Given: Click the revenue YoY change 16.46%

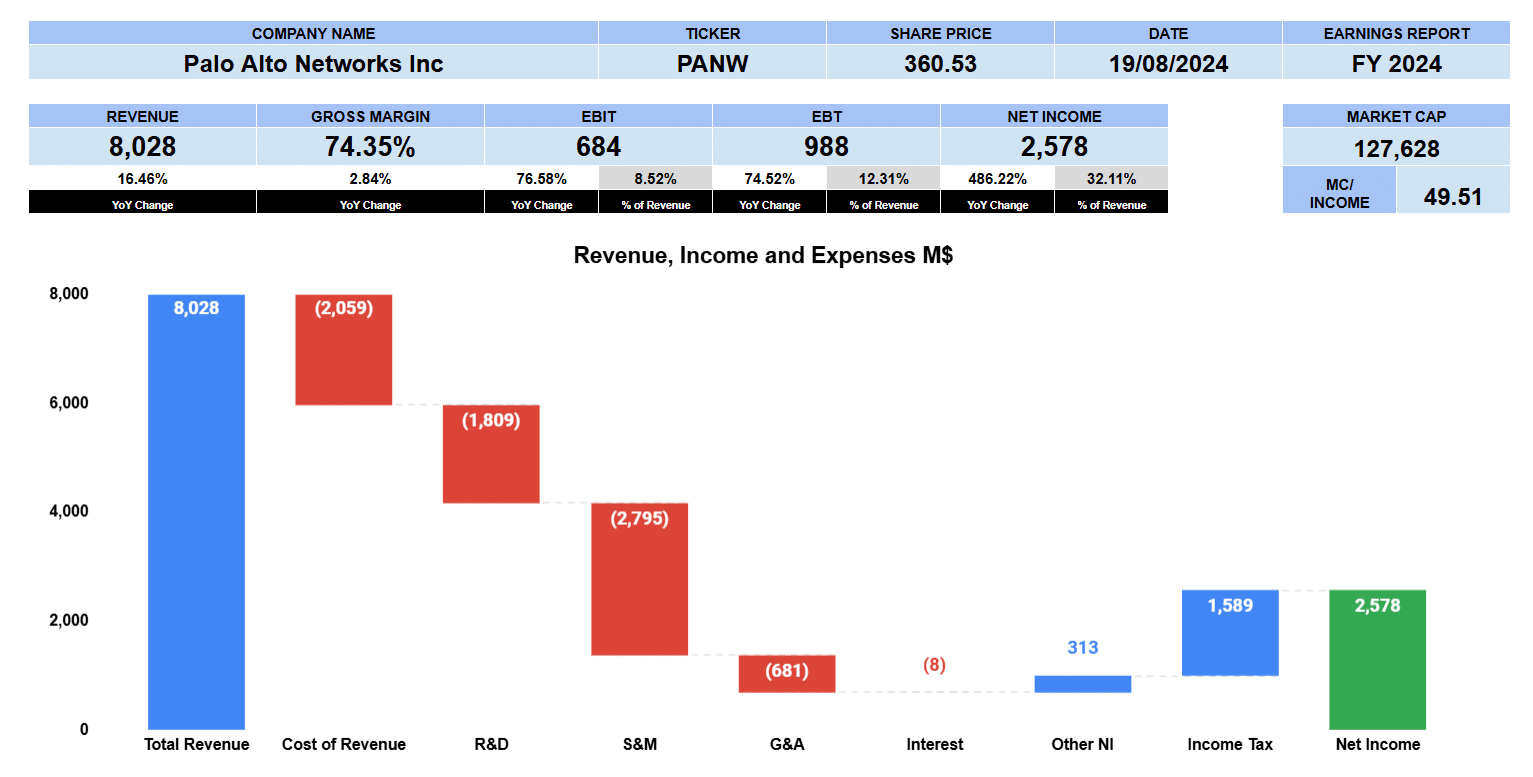Looking at the screenshot, I should coord(142,179).
